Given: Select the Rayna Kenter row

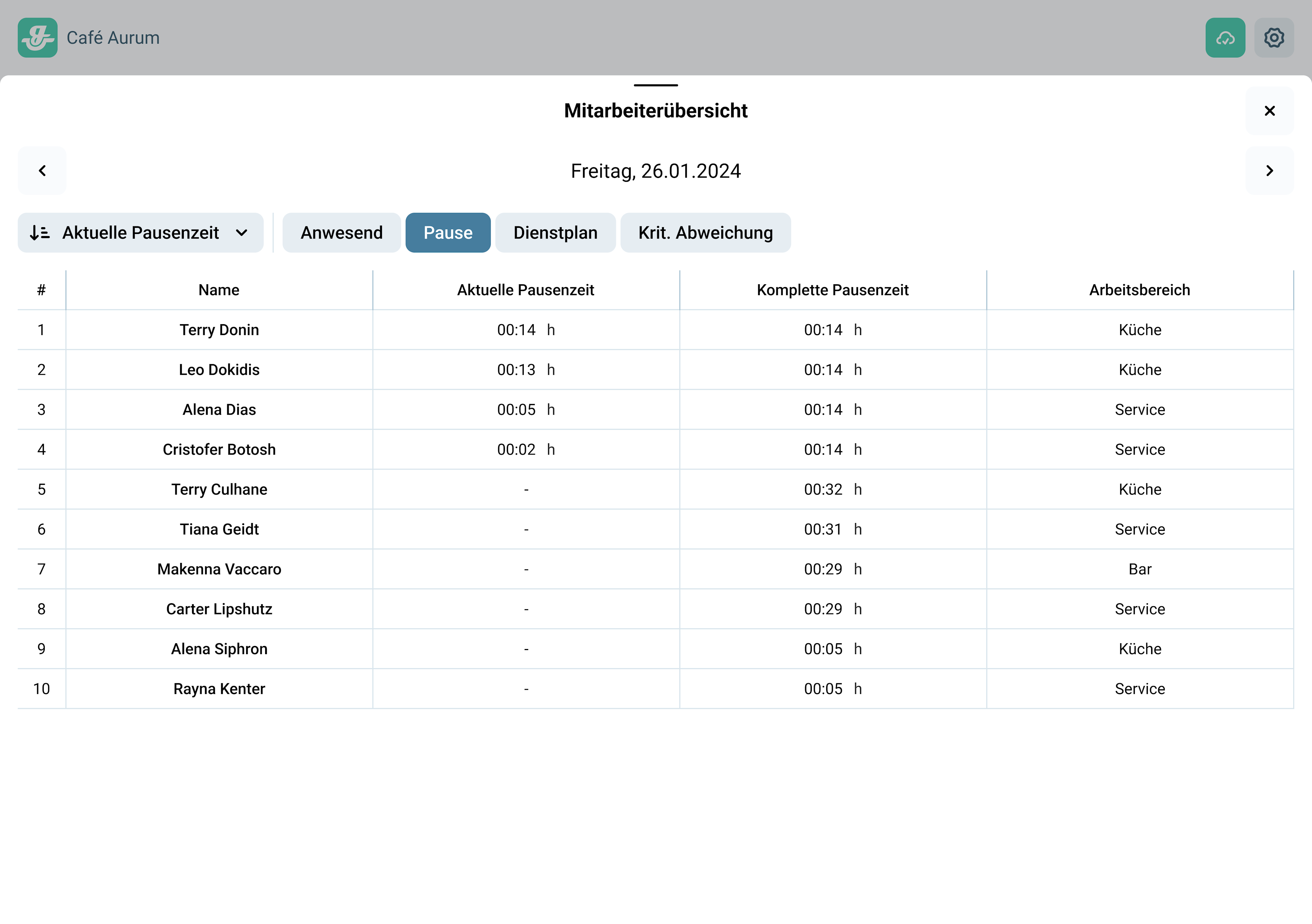Looking at the screenshot, I should pos(219,689).
